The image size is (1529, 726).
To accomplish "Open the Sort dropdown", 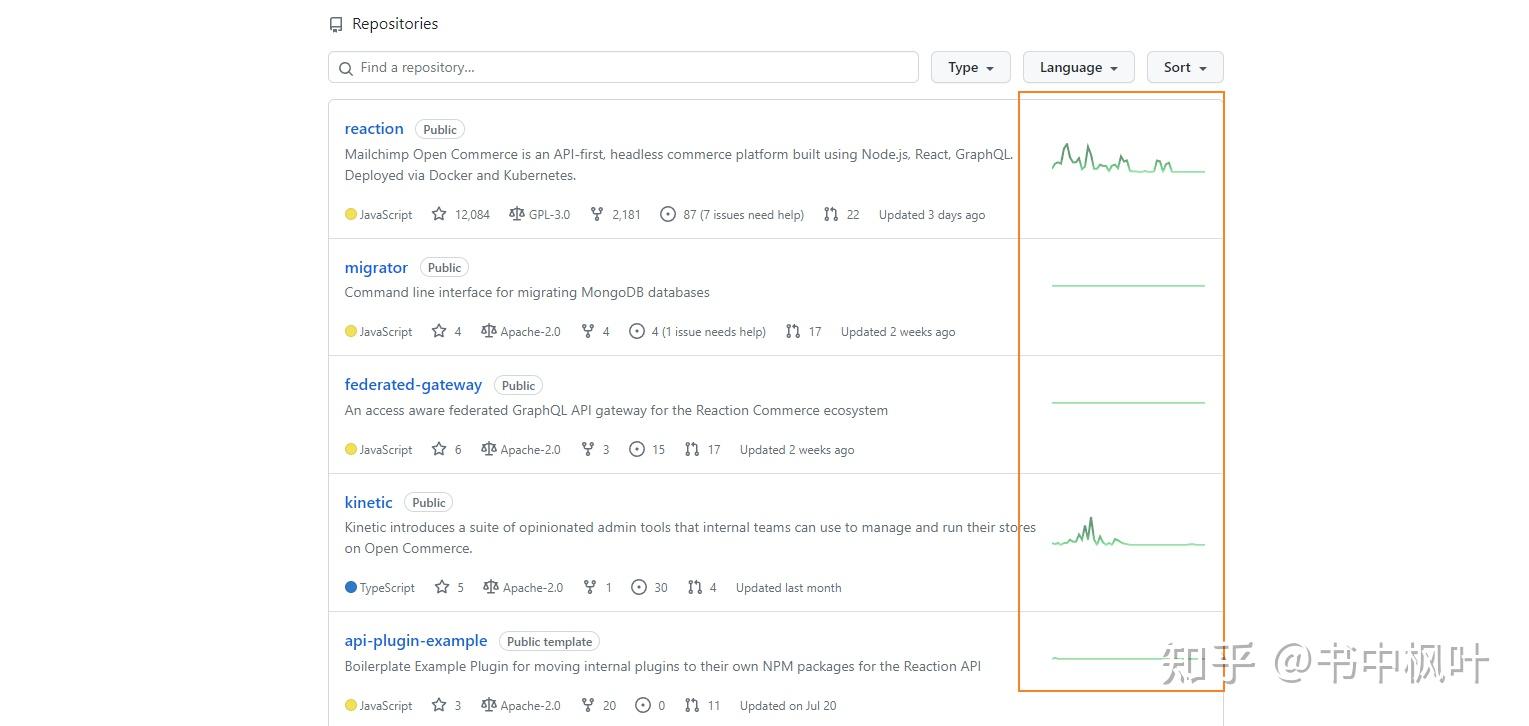I will (1183, 67).
